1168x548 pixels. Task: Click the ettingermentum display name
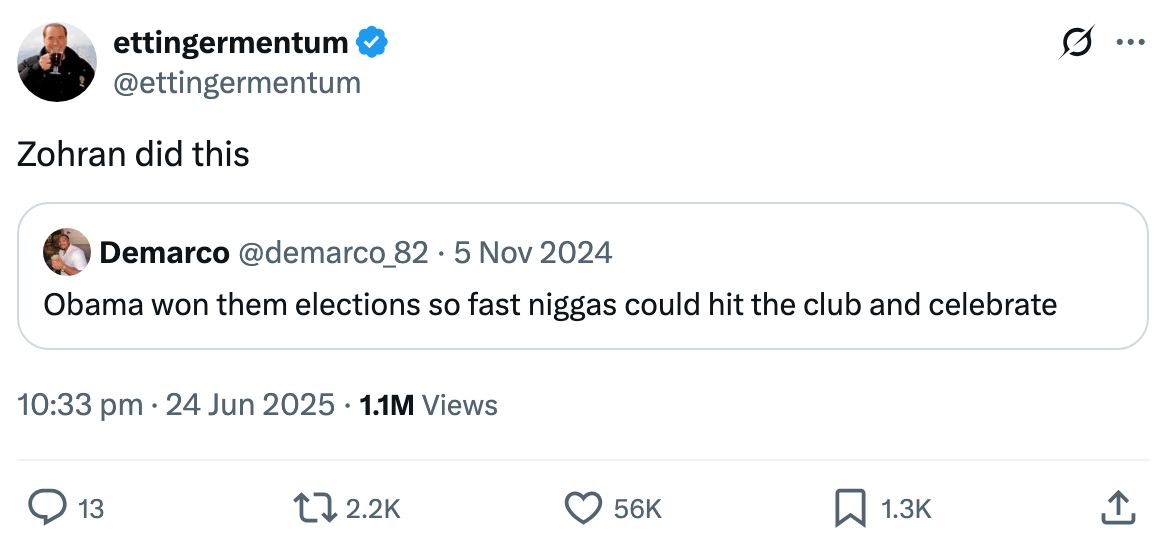point(231,42)
